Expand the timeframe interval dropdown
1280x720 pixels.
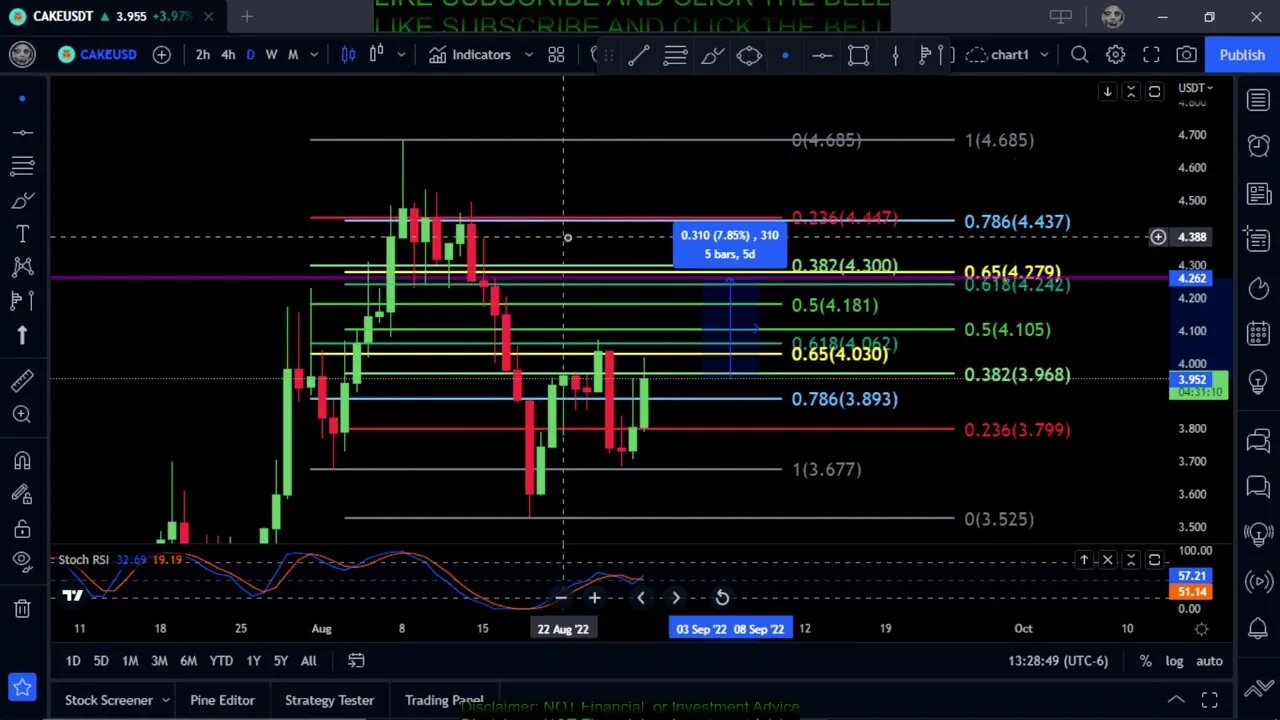coord(314,55)
